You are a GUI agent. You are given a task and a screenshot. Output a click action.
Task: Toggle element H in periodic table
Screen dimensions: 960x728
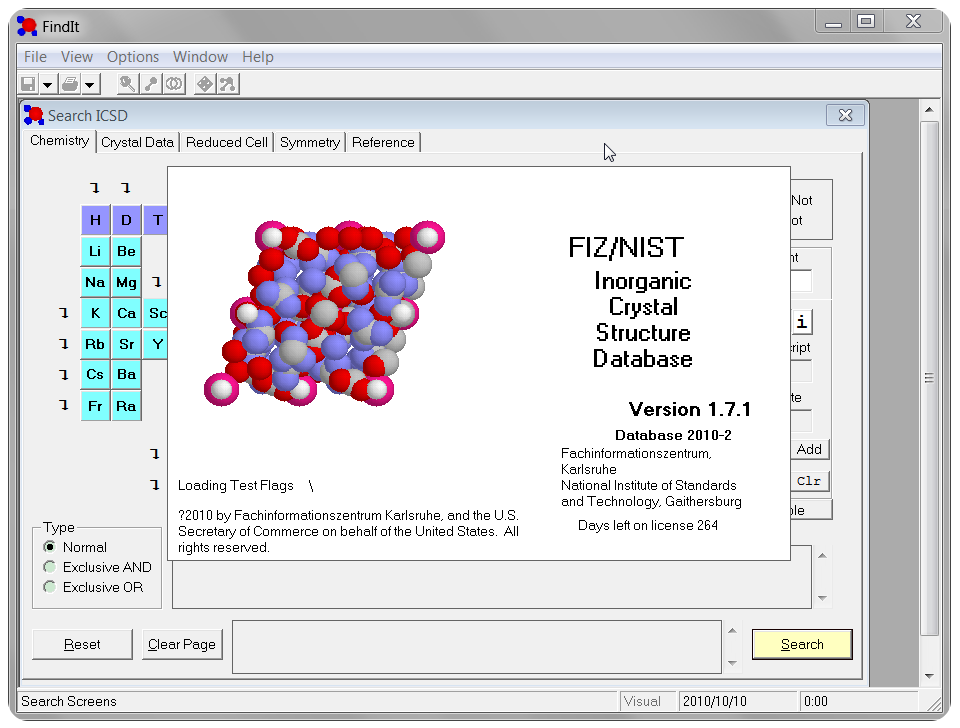[x=96, y=220]
